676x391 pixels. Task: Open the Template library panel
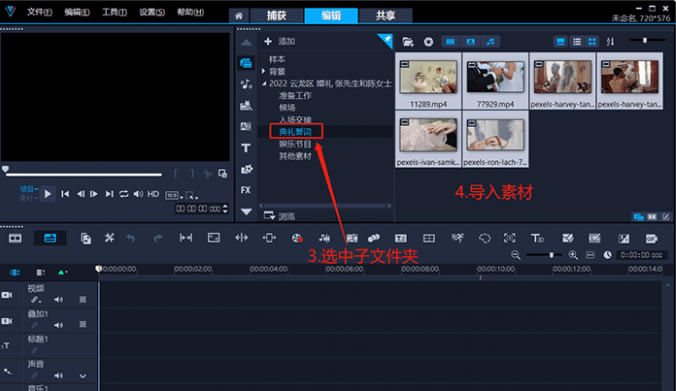[x=246, y=105]
